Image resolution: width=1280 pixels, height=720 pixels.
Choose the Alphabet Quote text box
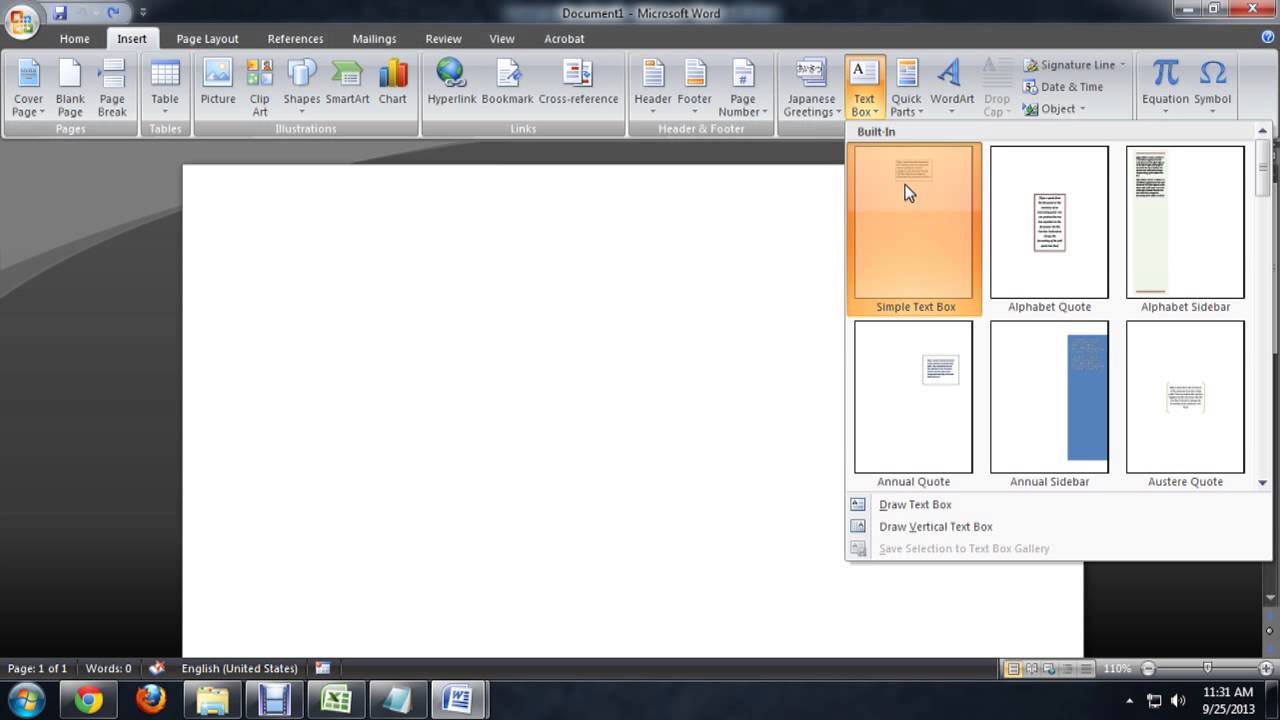pyautogui.click(x=1049, y=229)
